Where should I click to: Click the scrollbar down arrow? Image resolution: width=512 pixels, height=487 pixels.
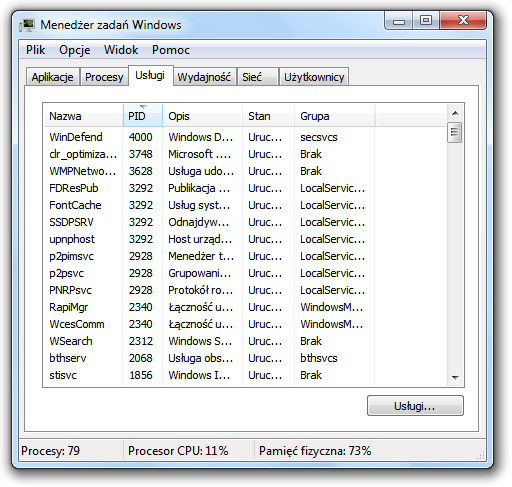pos(455,377)
